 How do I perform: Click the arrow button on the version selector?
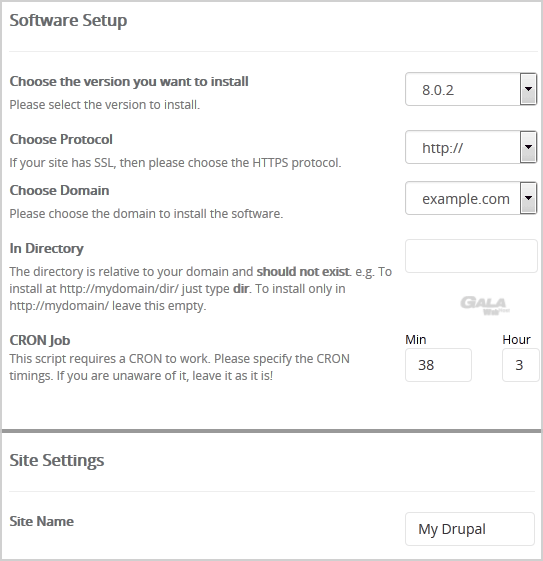528,89
